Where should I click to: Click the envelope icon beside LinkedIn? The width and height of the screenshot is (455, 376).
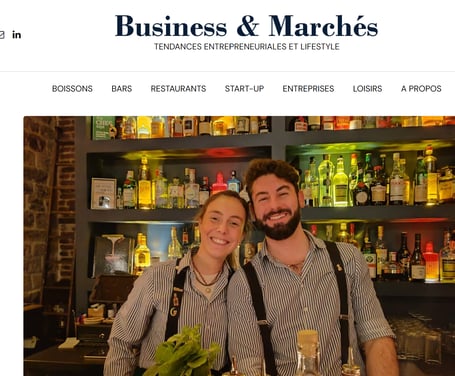click(x=2, y=35)
